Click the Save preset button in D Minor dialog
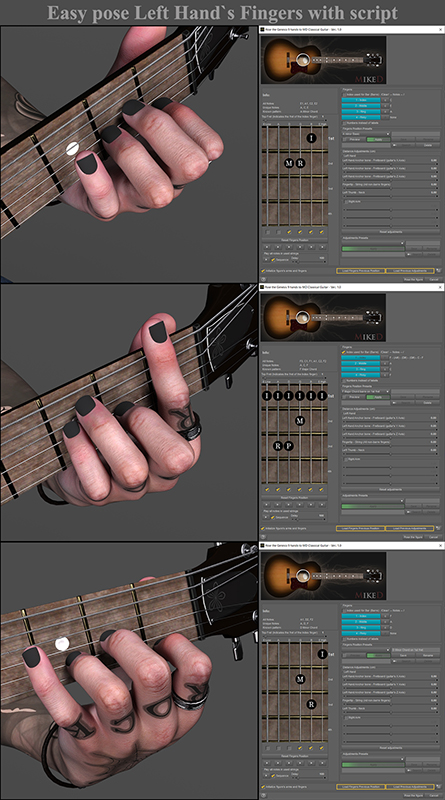Screen dimensions: 445x800 (x=403, y=655)
